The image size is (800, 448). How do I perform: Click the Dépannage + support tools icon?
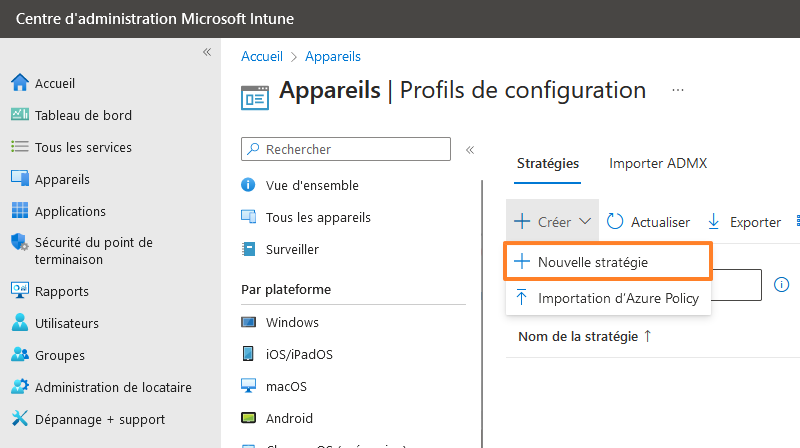point(20,418)
